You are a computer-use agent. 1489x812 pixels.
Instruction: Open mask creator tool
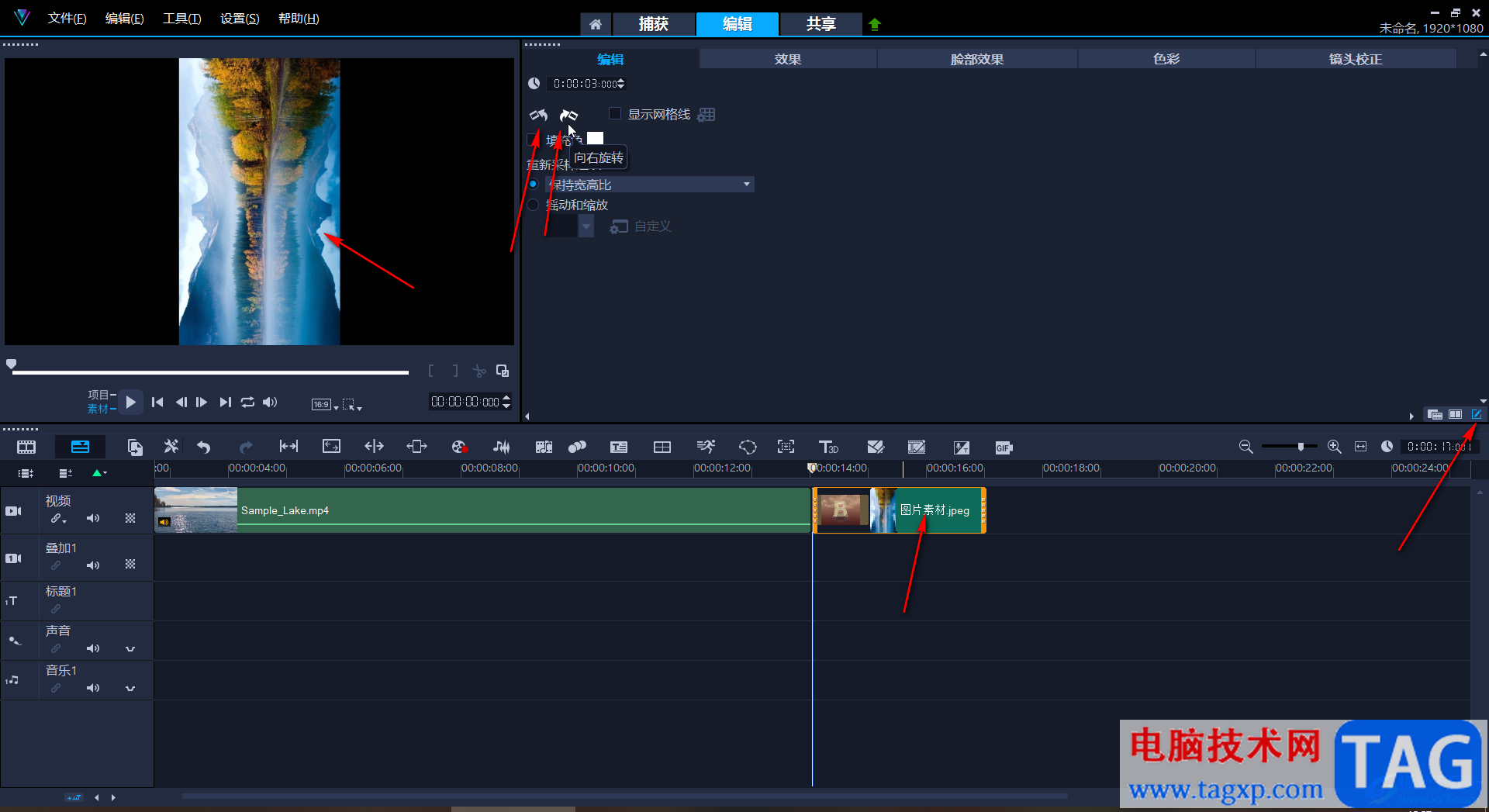tap(748, 447)
